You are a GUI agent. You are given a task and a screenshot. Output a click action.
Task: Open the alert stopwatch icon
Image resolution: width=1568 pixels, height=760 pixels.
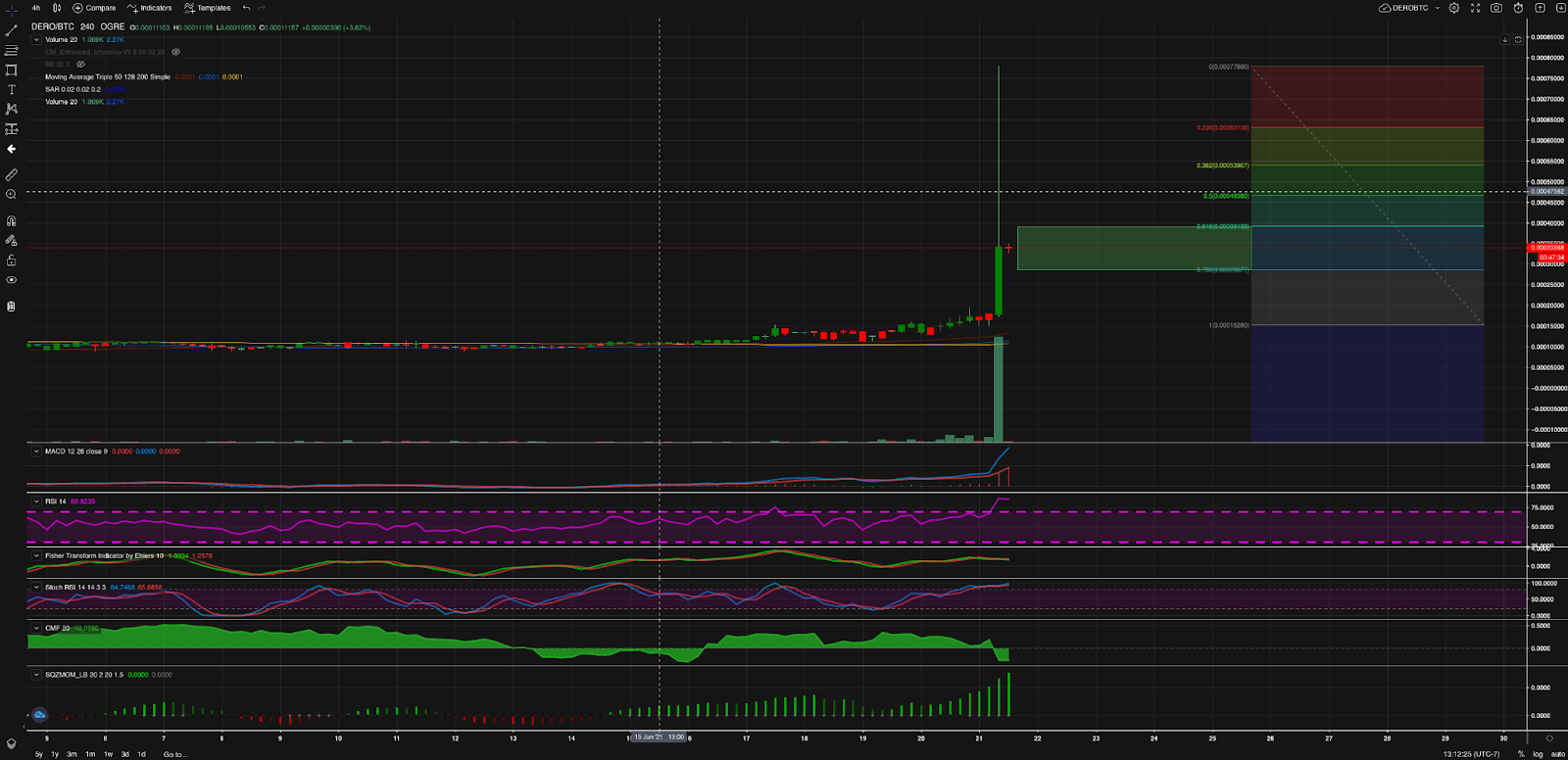(x=1518, y=8)
